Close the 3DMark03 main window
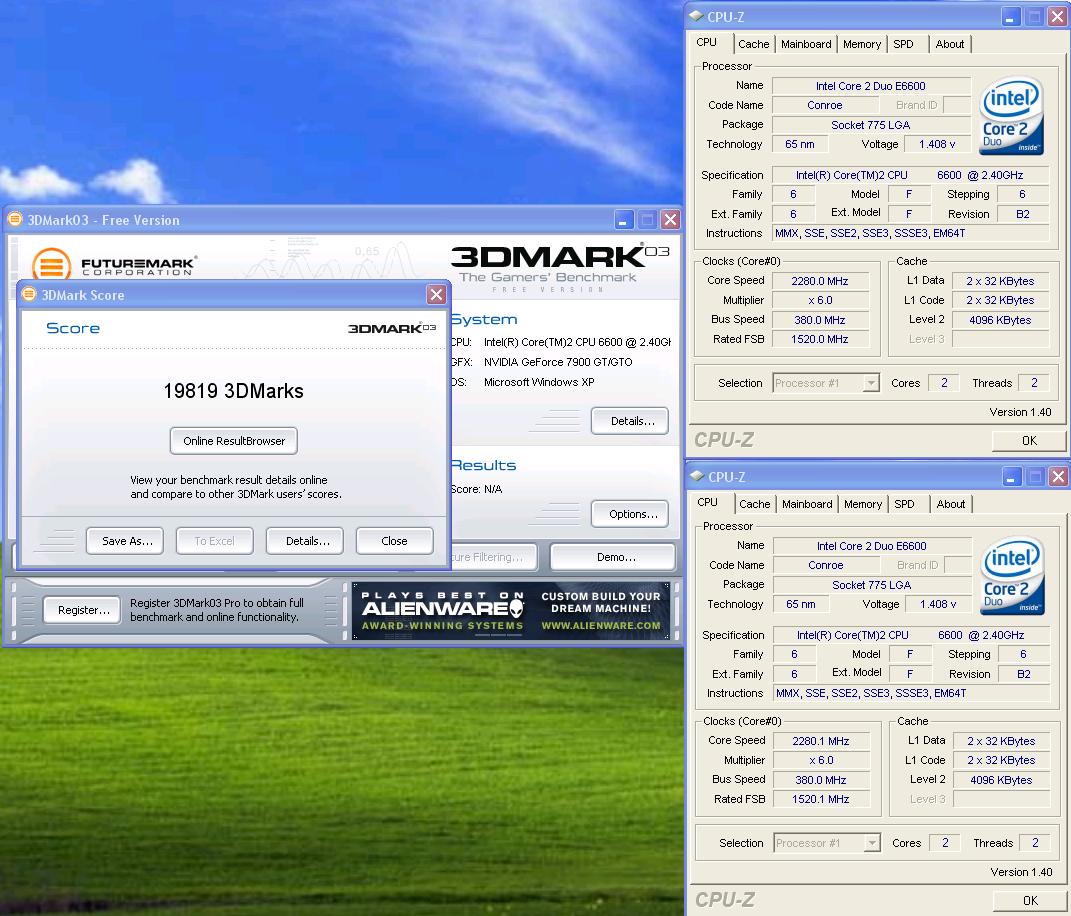This screenshot has height=916, width=1071. (671, 220)
